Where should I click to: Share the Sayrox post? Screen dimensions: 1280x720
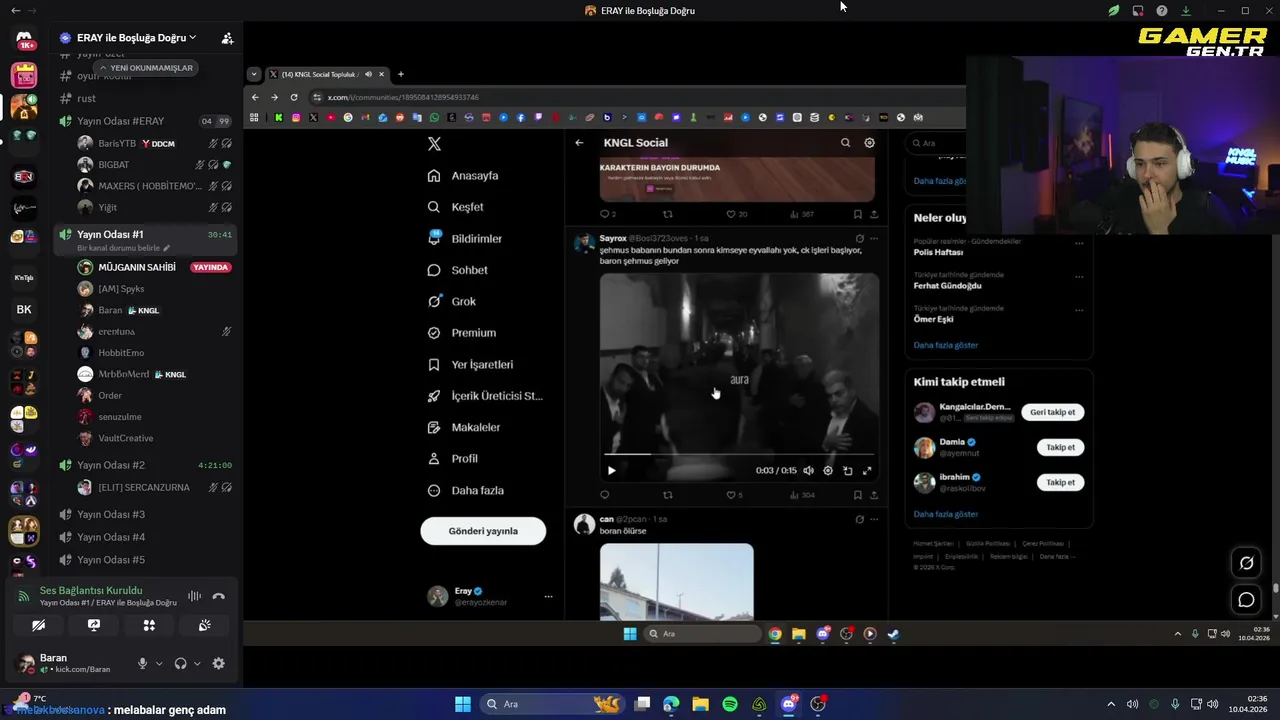click(874, 495)
